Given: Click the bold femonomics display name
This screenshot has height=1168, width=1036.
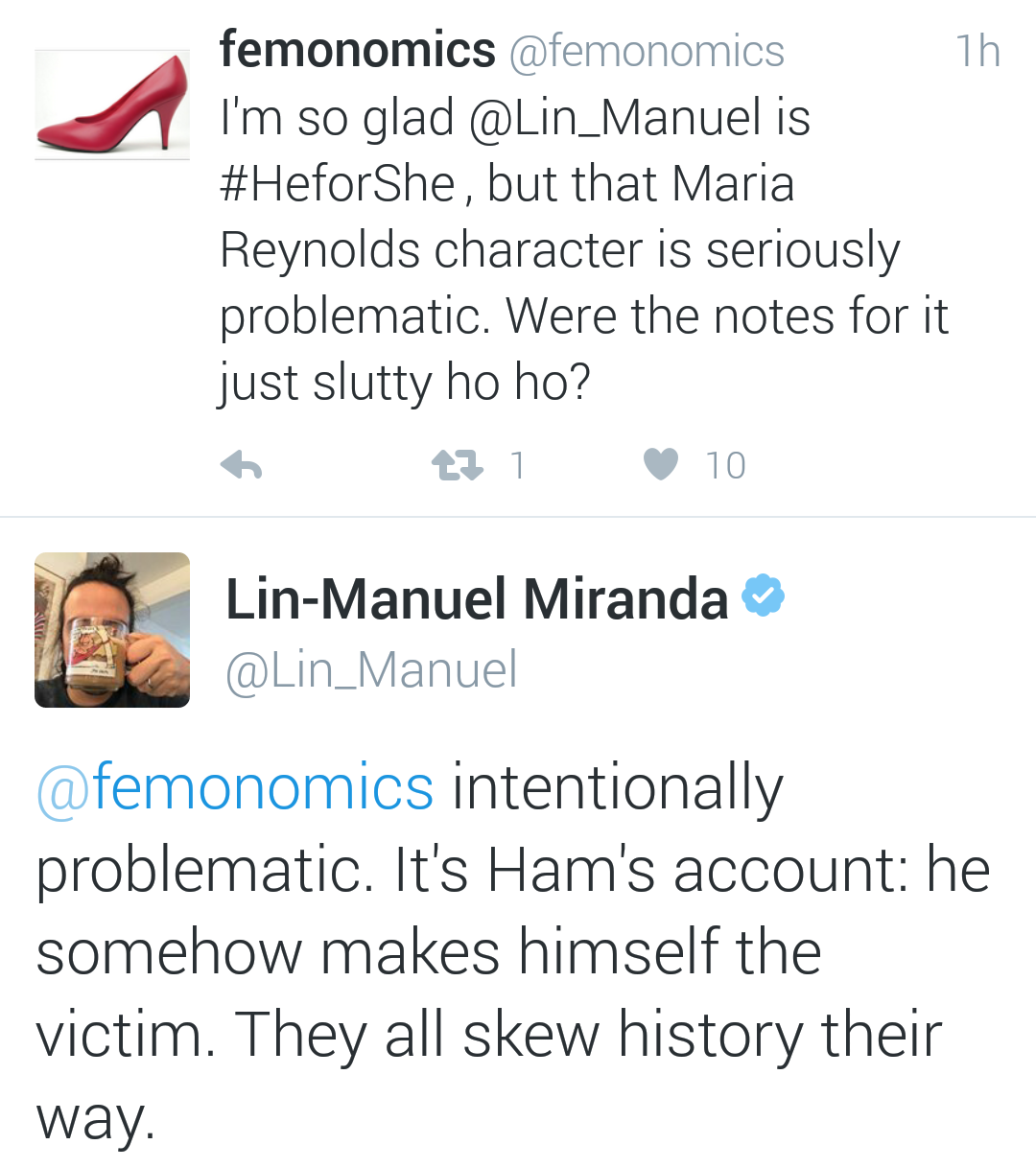Looking at the screenshot, I should (357, 50).
